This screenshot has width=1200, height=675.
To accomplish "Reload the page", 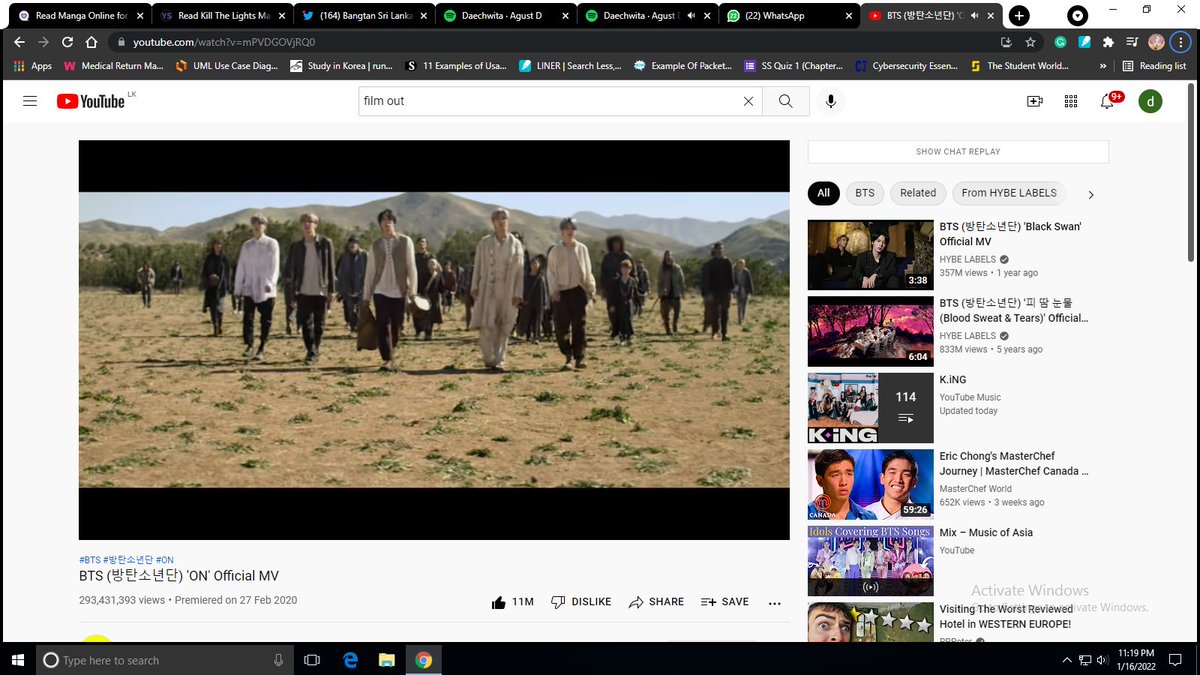I will pos(67,42).
